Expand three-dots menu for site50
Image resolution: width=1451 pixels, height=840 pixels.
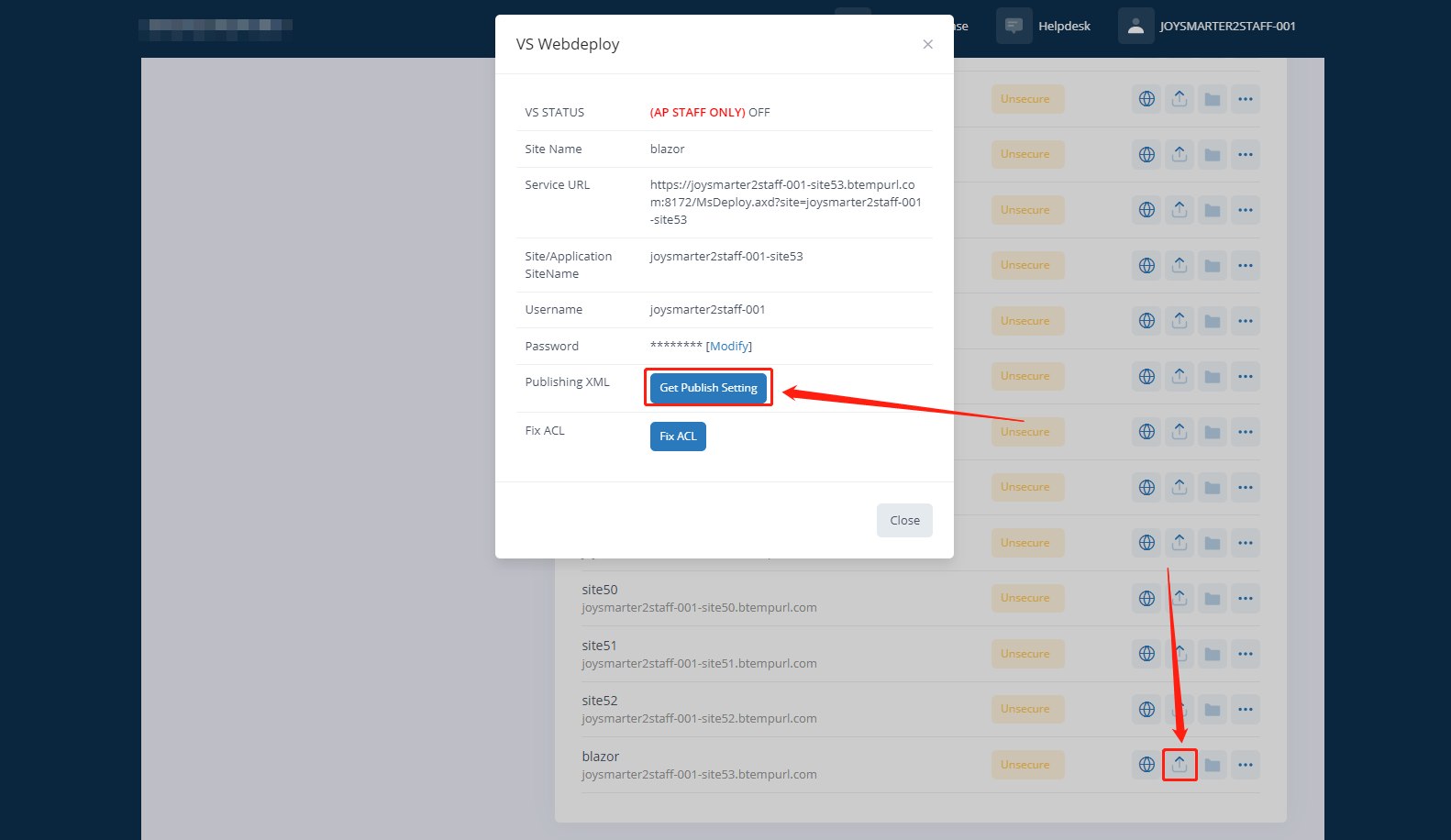[x=1245, y=599]
